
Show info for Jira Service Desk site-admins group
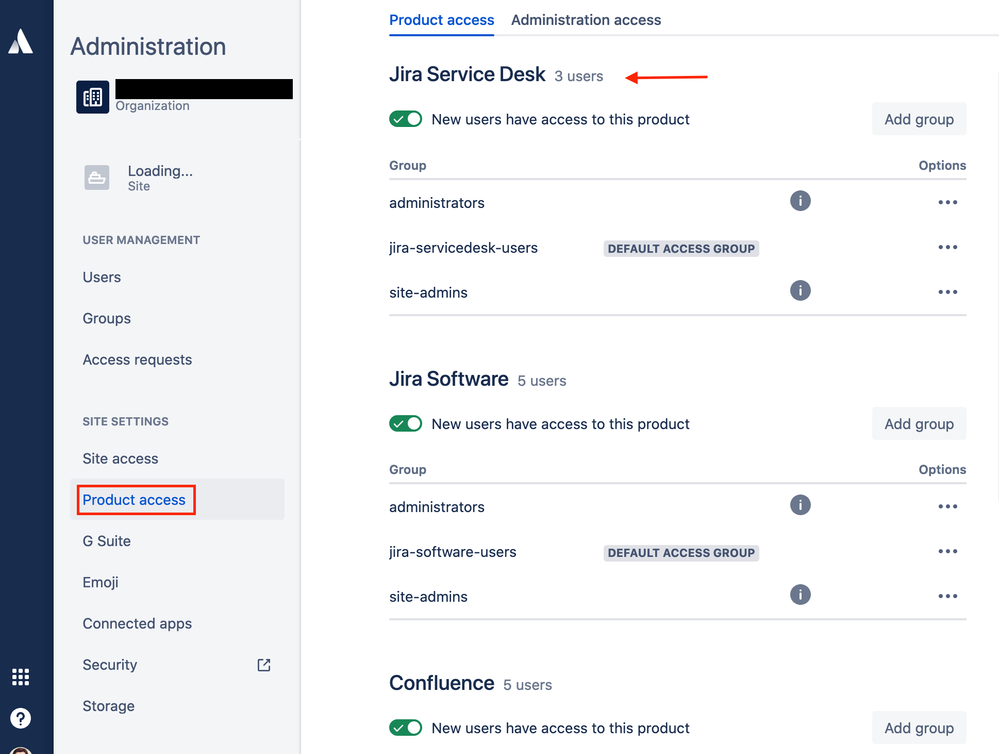pyautogui.click(x=800, y=291)
